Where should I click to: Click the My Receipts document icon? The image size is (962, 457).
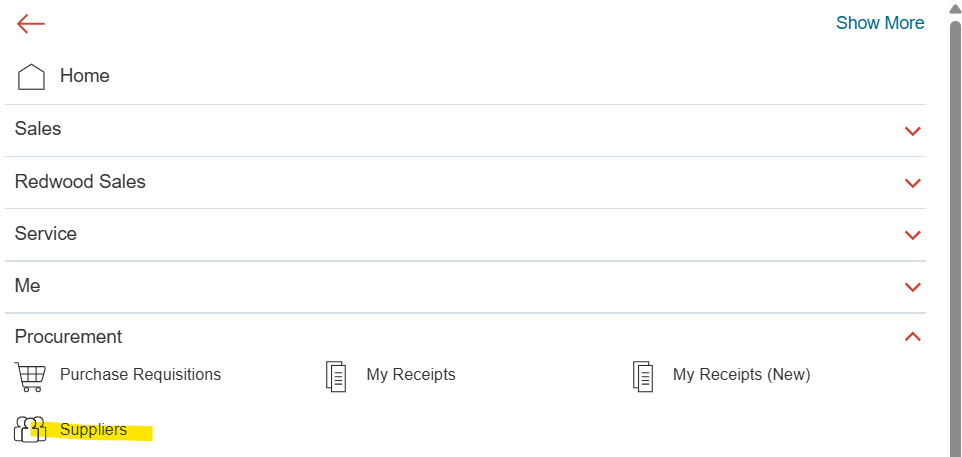(x=336, y=377)
